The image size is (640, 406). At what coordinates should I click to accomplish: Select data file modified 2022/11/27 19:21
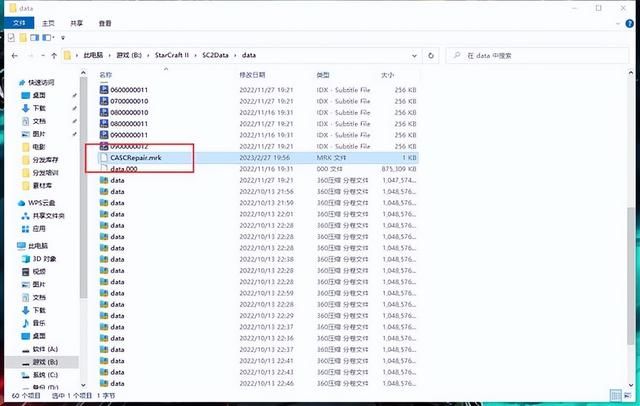[x=258, y=180]
